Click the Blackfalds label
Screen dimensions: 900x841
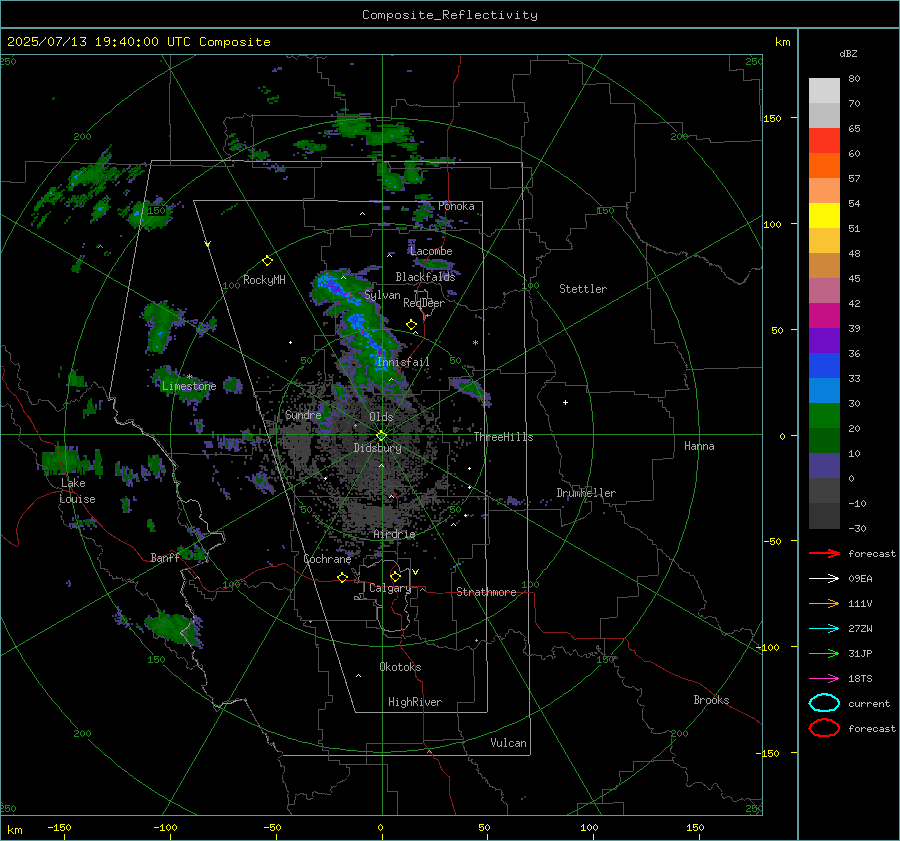[425, 277]
